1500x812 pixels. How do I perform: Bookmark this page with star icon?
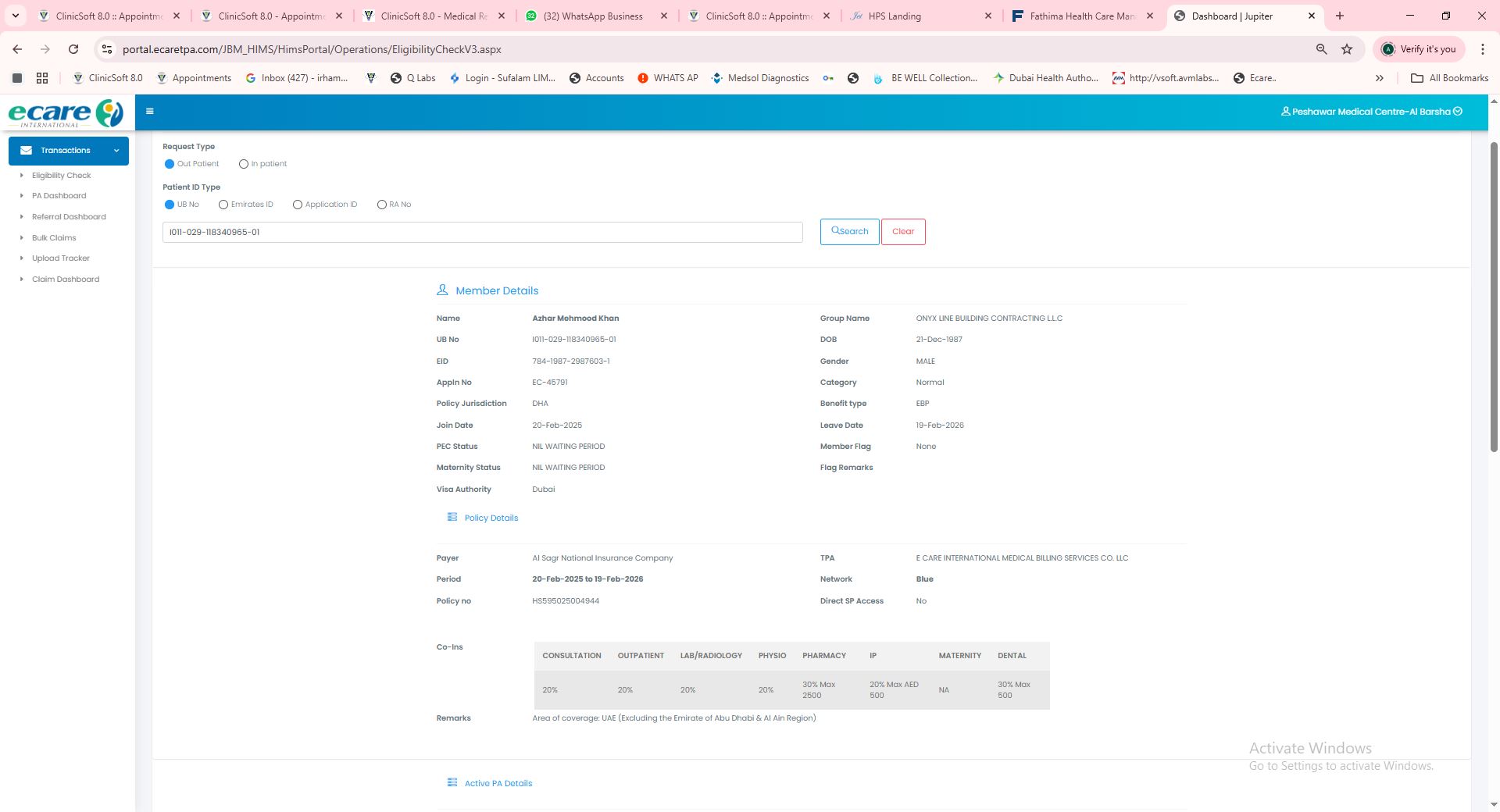[x=1347, y=49]
